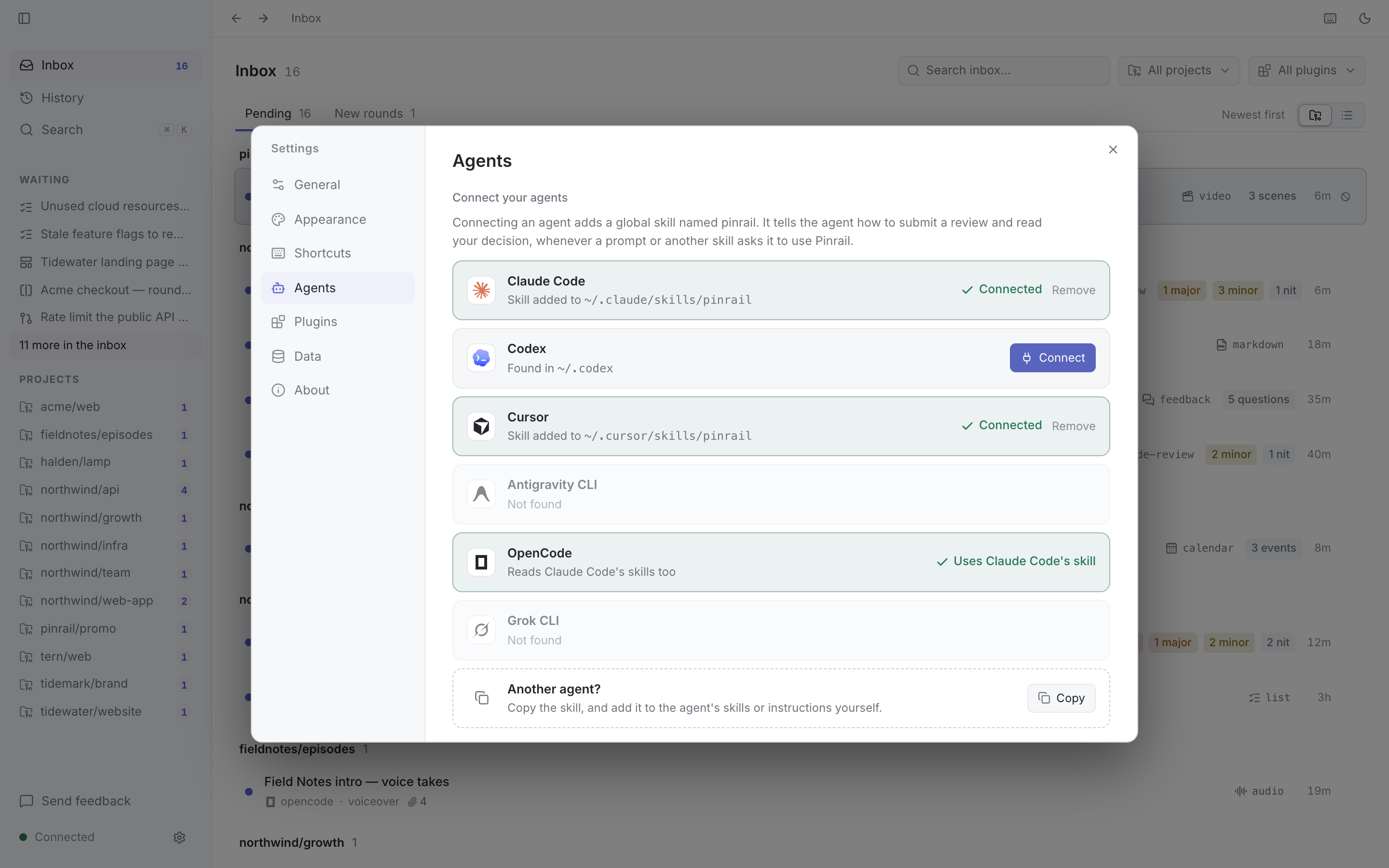Go back with the left arrow
1389x868 pixels.
(x=236, y=18)
